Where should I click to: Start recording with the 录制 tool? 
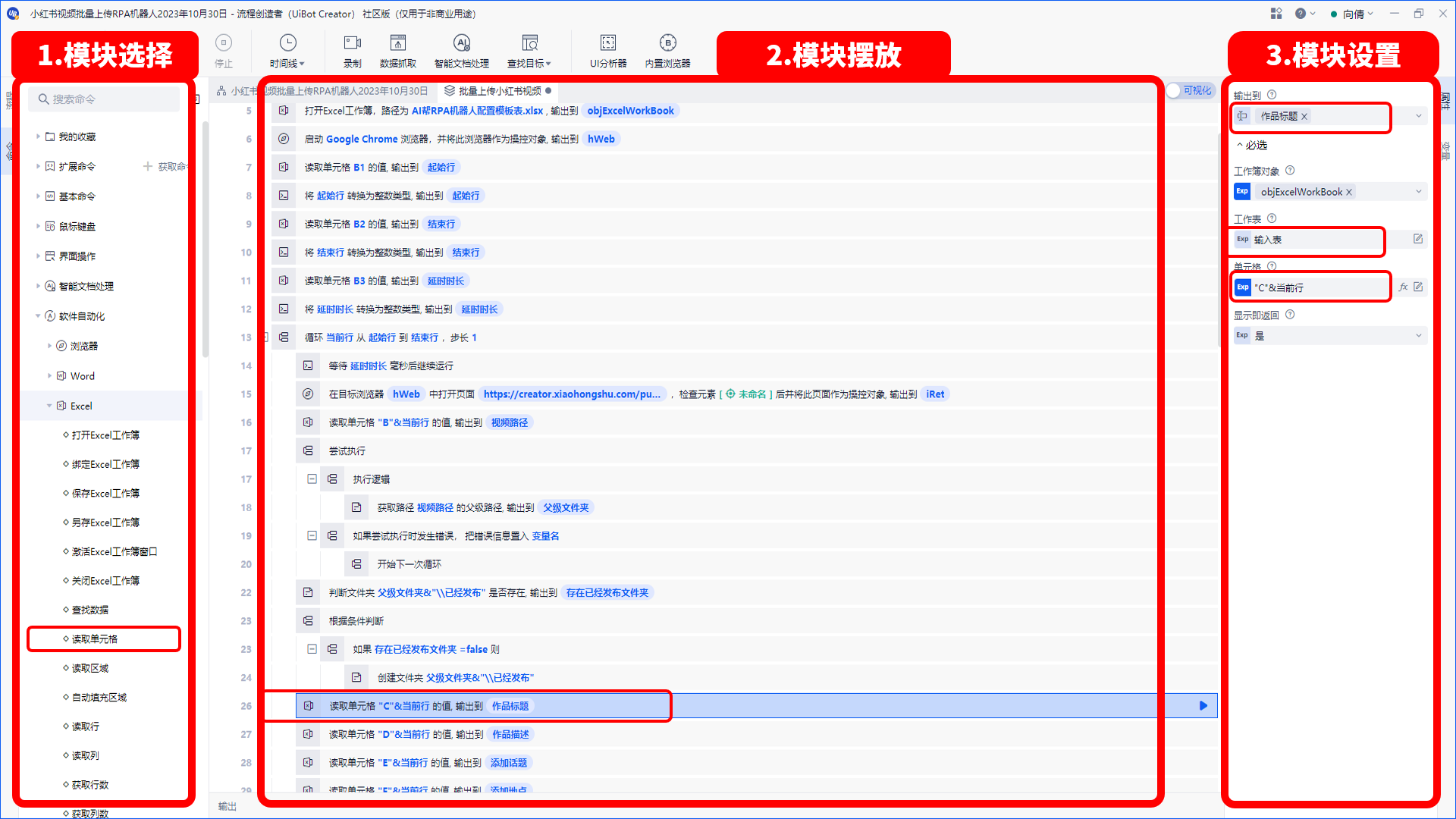(353, 50)
